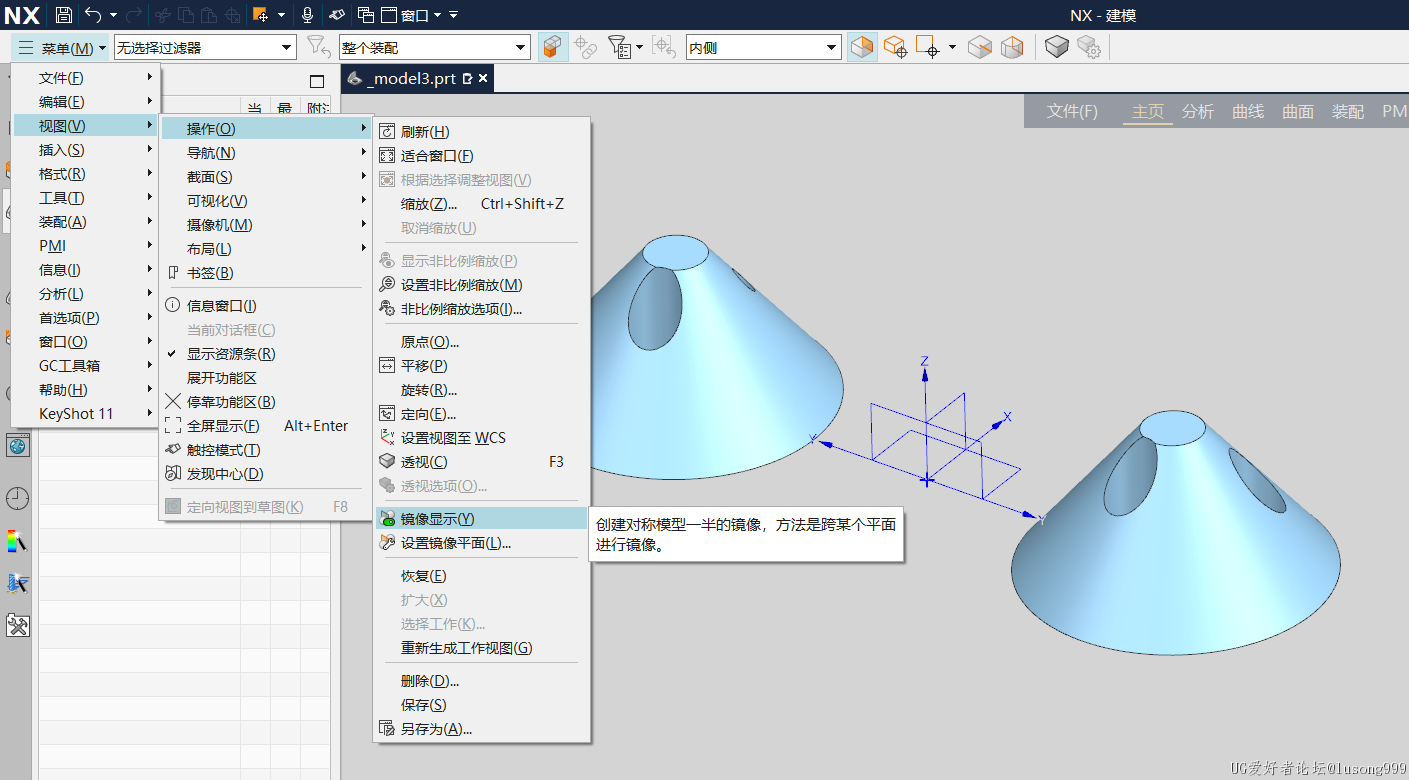Open 设置镜像平面(I)... command
Image resolution: width=1409 pixels, height=780 pixels.
pos(482,543)
